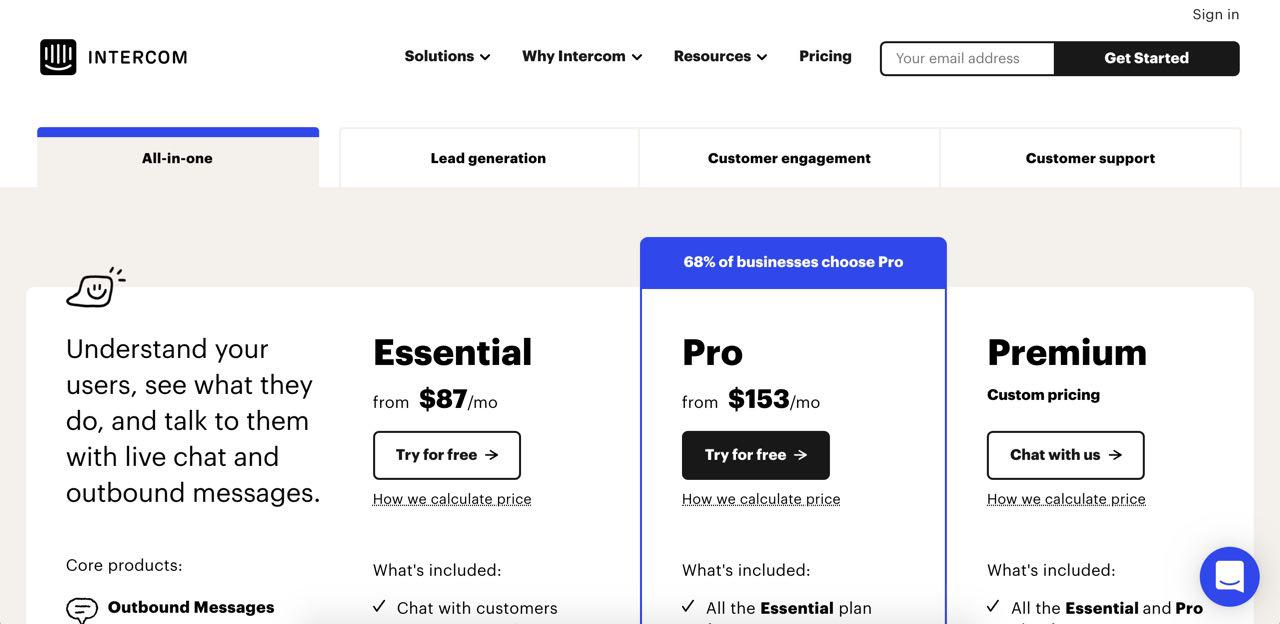Switch to the Lead generation tab
The image size is (1280, 624).
click(488, 158)
